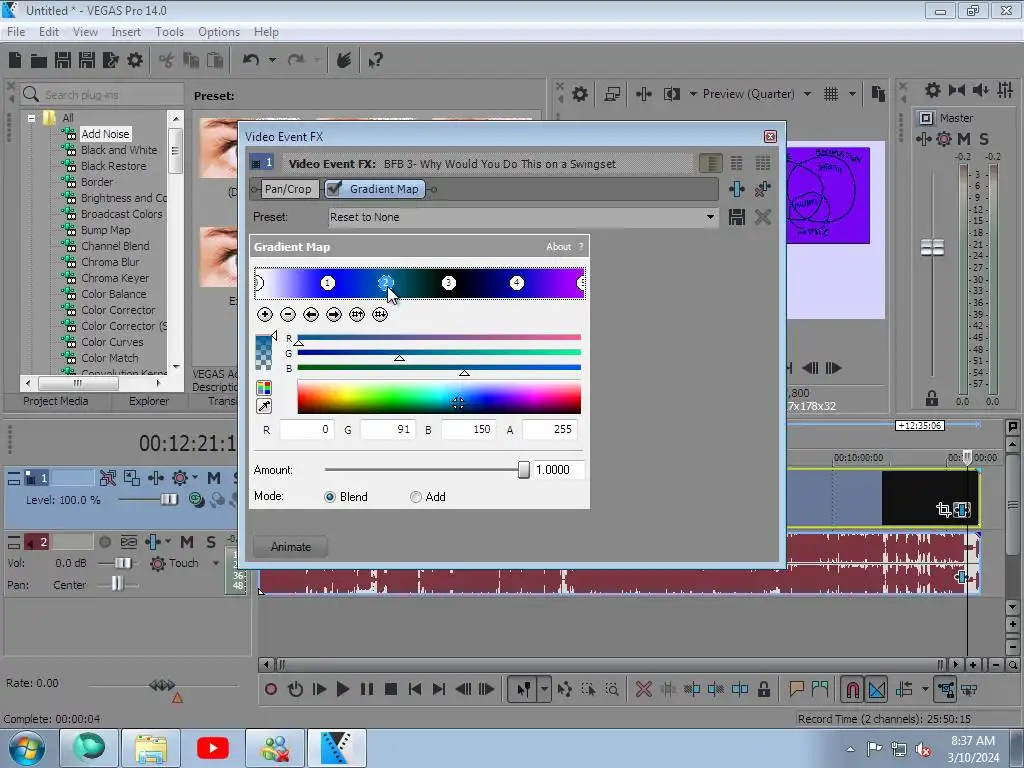The image size is (1024, 768).
Task: Expand Undo history dropdown arrow
Action: pos(272,60)
